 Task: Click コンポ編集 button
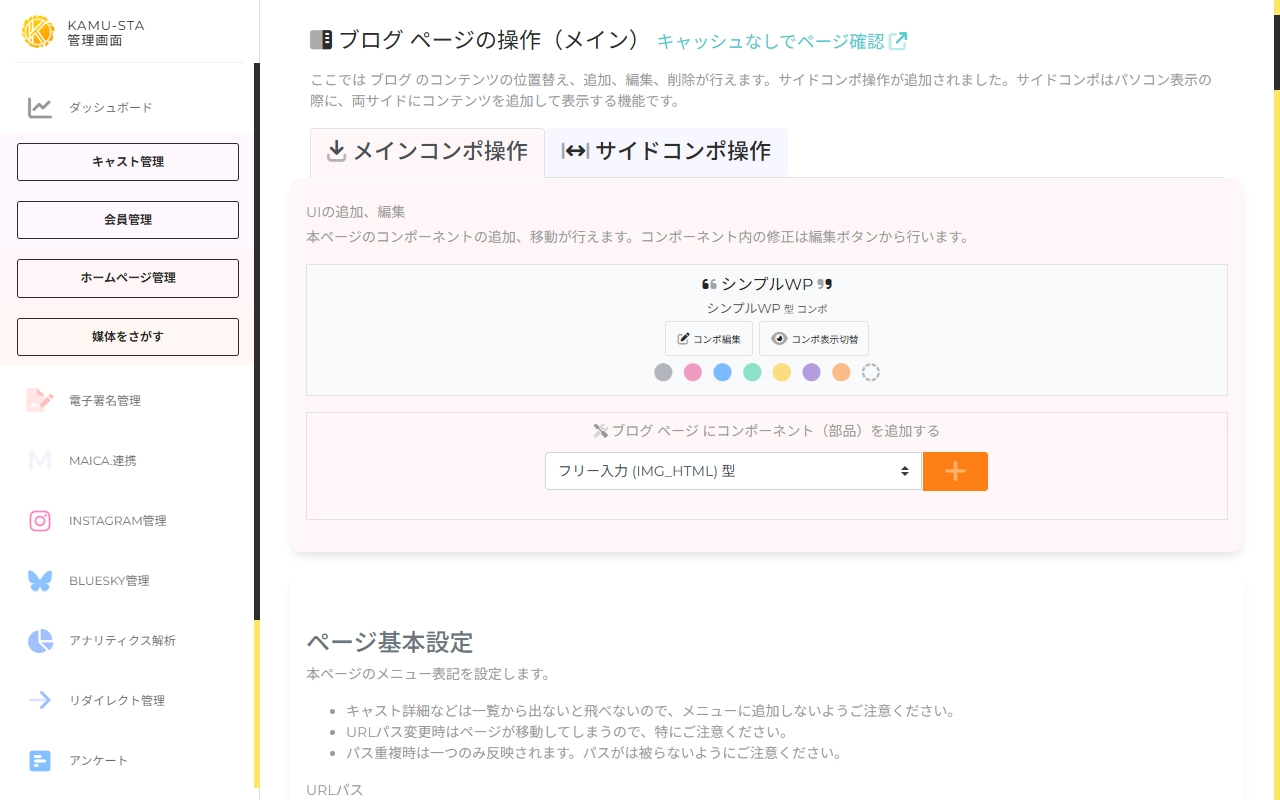coord(709,338)
